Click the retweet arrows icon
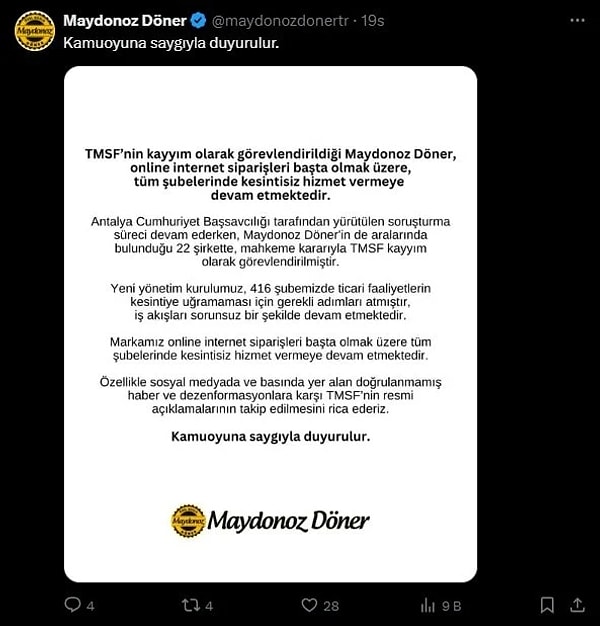Image resolution: width=600 pixels, height=626 pixels. 191,605
